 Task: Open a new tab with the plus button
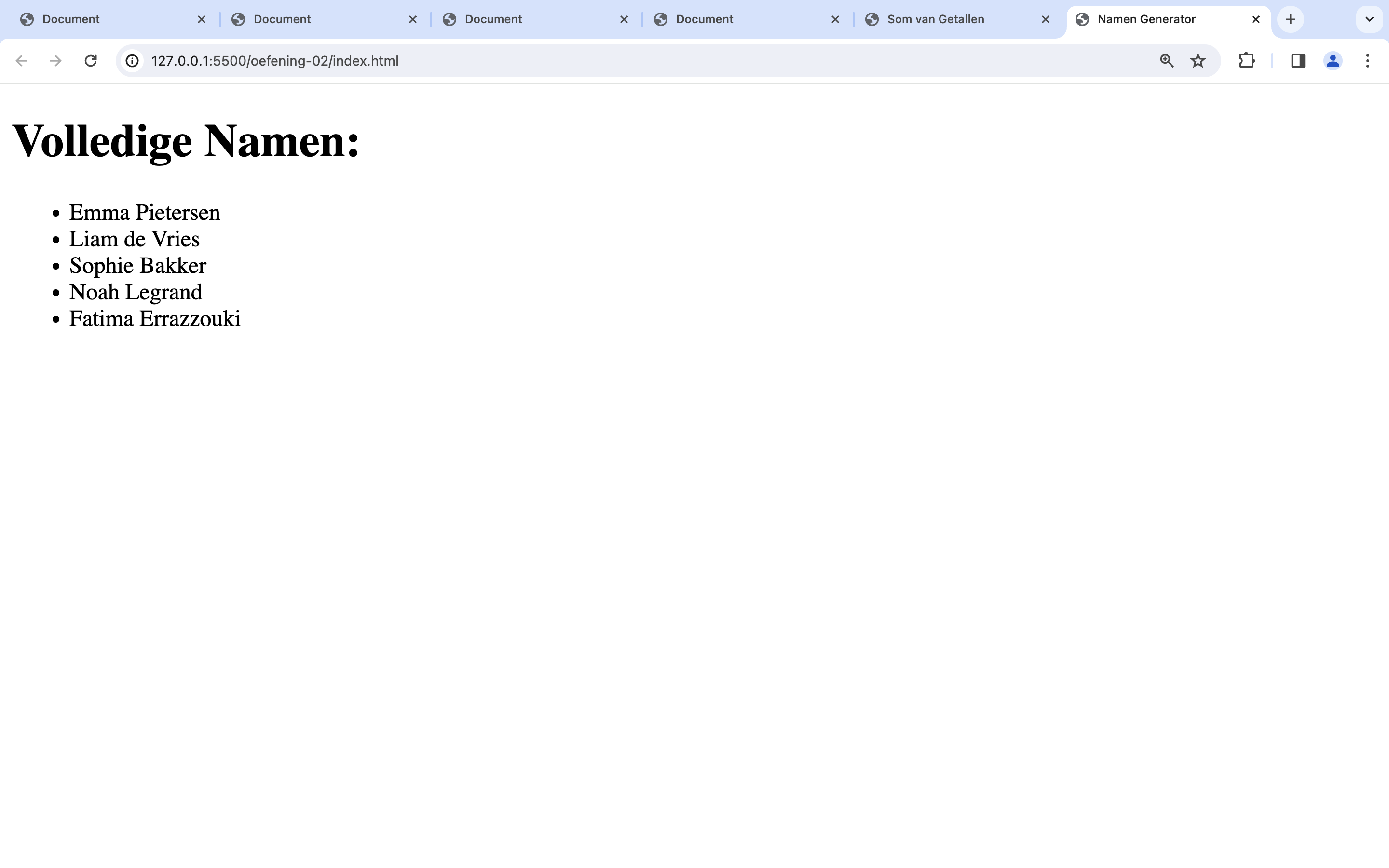click(1291, 19)
